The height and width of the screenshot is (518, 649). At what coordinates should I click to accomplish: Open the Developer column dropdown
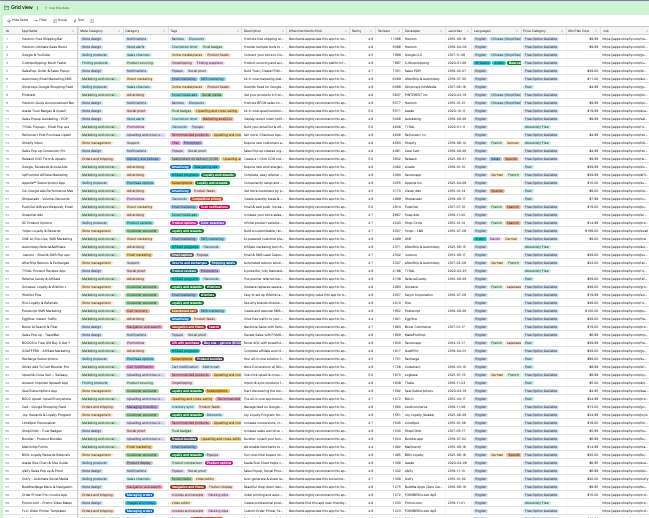click(441, 31)
